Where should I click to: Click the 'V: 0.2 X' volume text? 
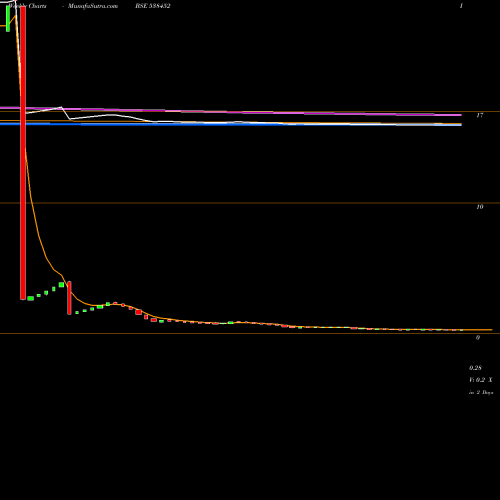[x=481, y=380]
